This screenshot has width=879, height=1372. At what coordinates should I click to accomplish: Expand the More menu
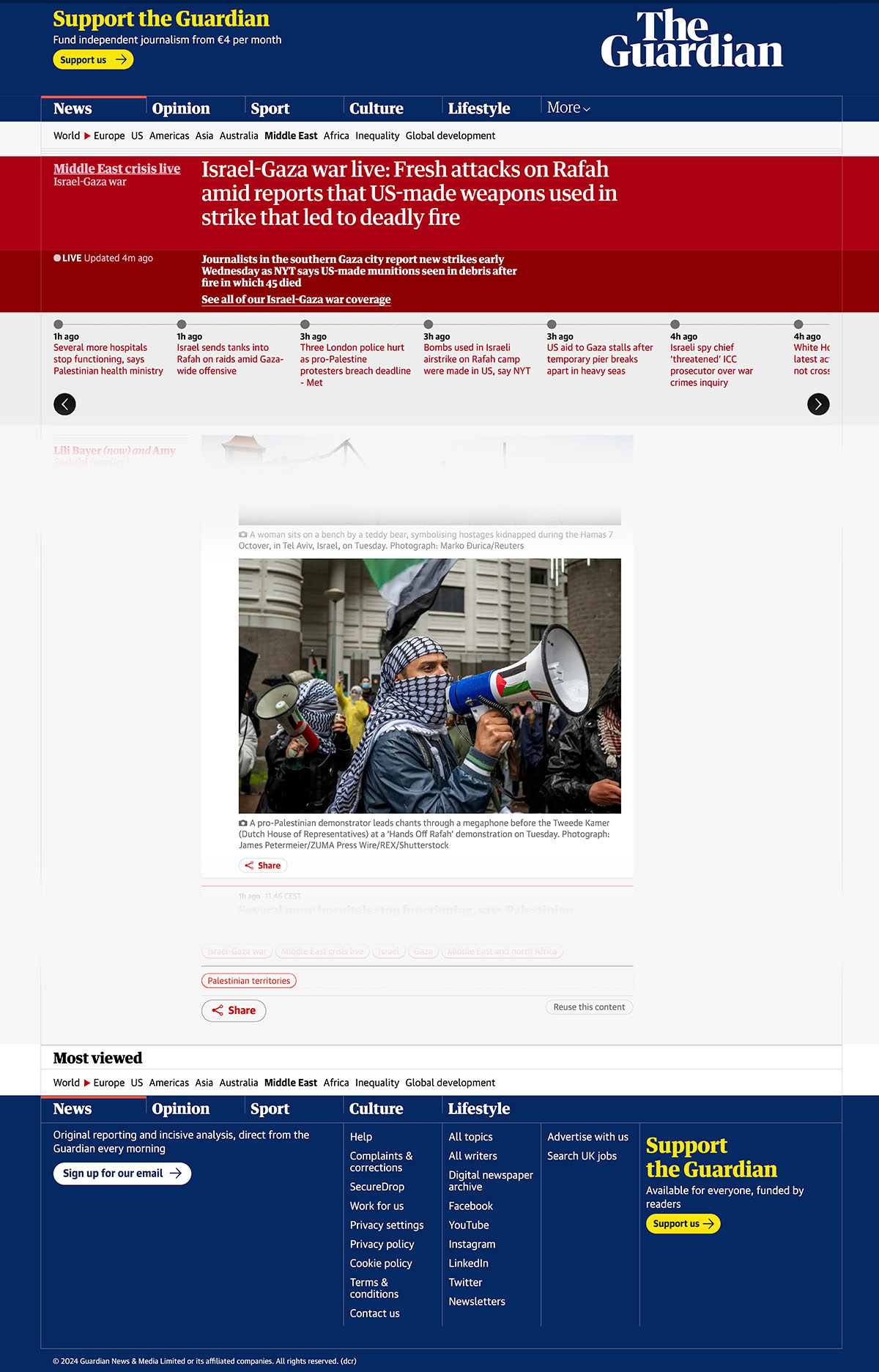(x=568, y=108)
